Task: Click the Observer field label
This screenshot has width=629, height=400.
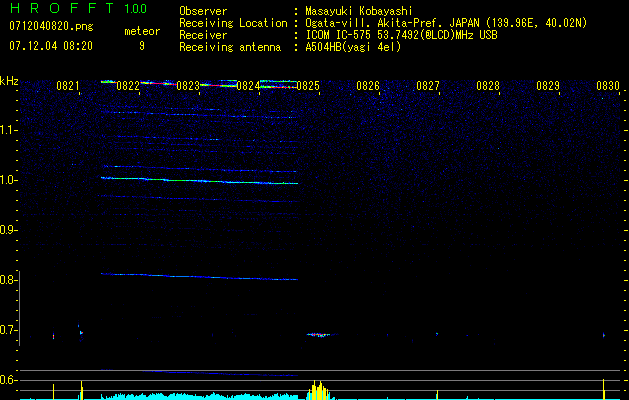Action: (x=203, y=11)
